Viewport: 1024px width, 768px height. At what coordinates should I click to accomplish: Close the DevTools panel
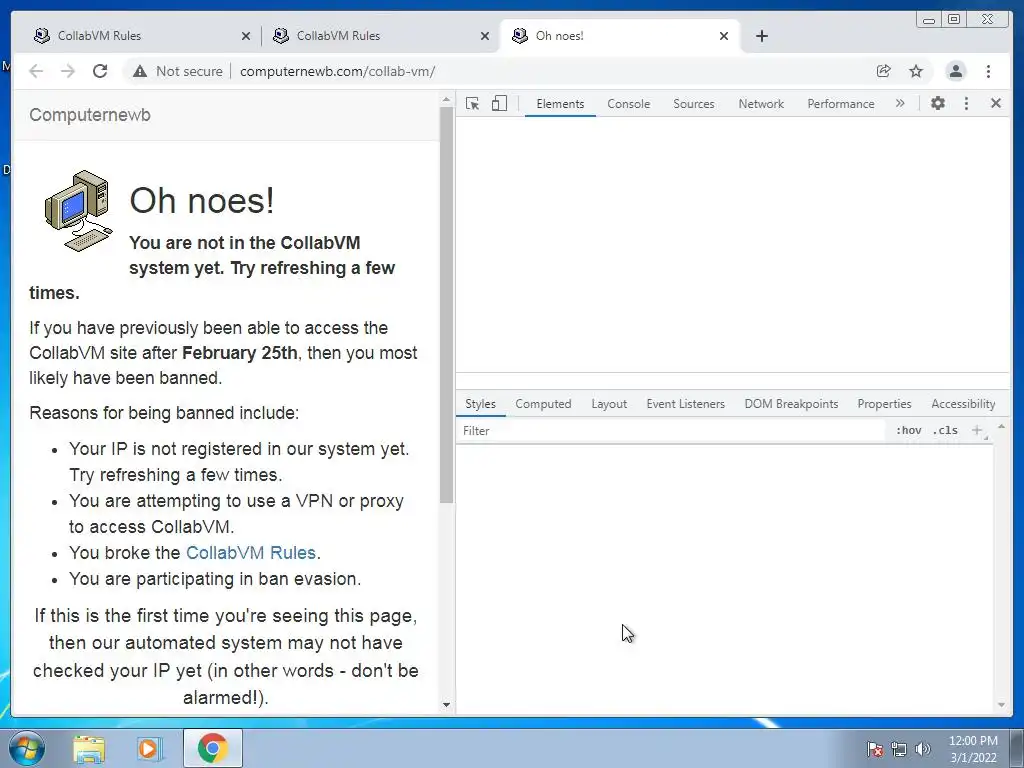[996, 103]
